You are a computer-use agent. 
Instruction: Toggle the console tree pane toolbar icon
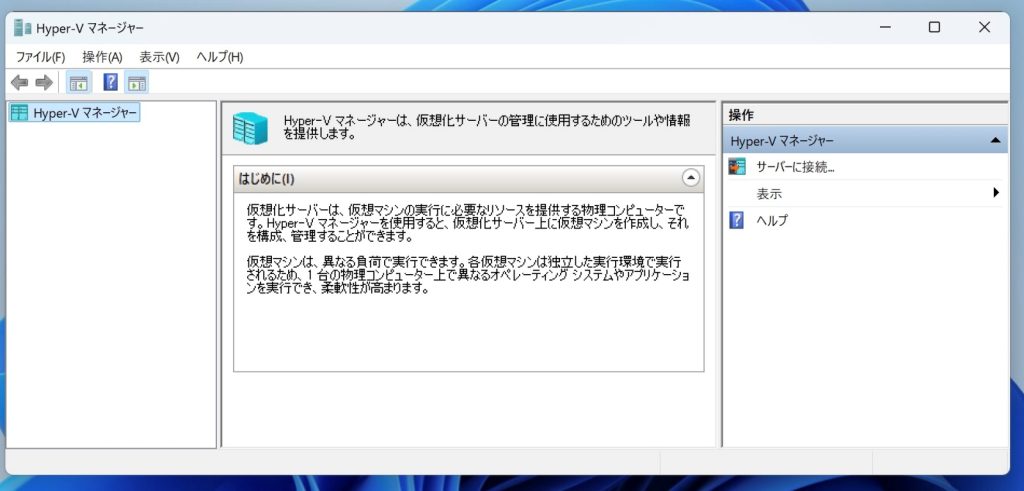pos(79,83)
